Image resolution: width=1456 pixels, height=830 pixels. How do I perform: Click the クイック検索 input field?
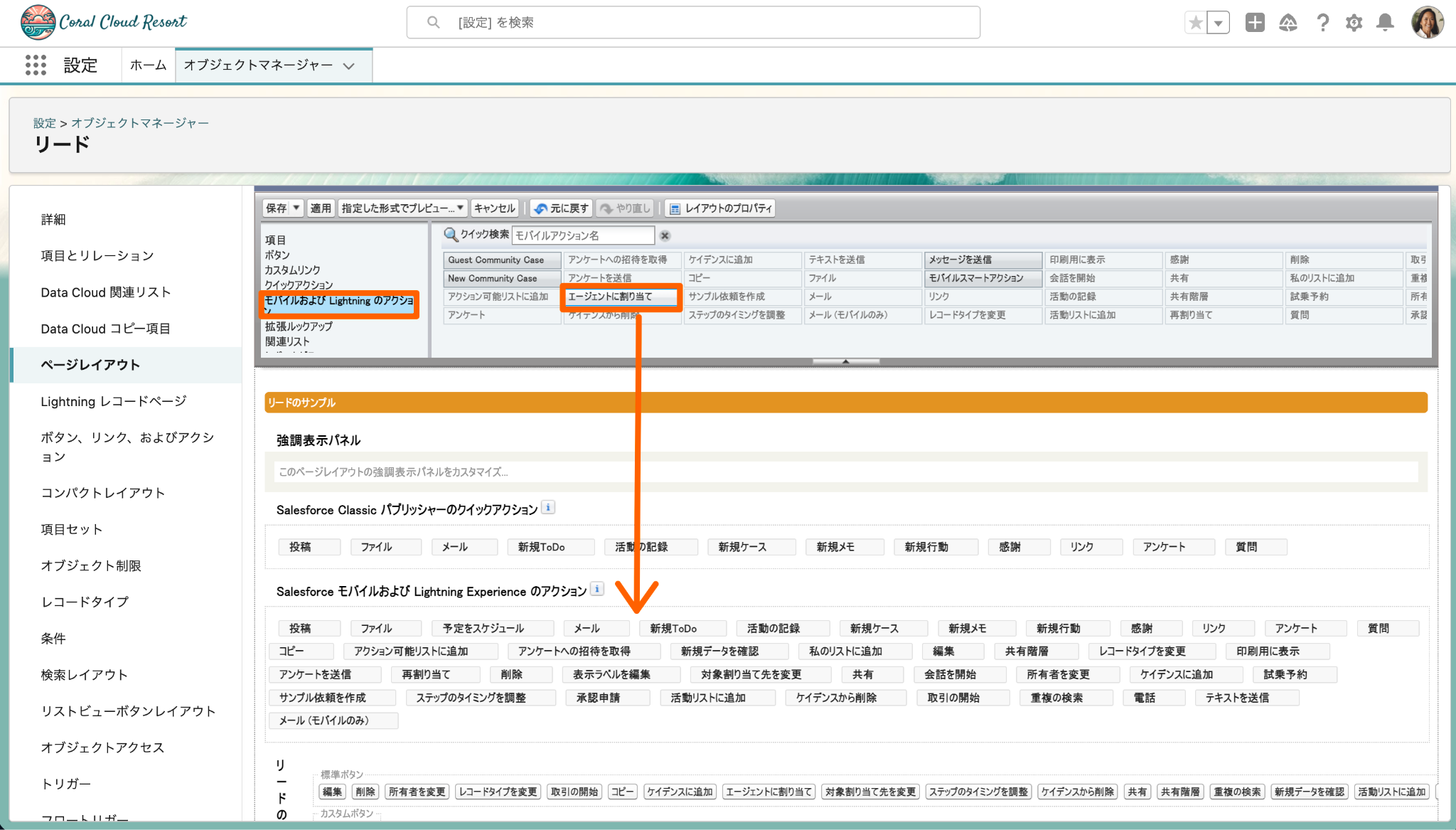[x=582, y=235]
